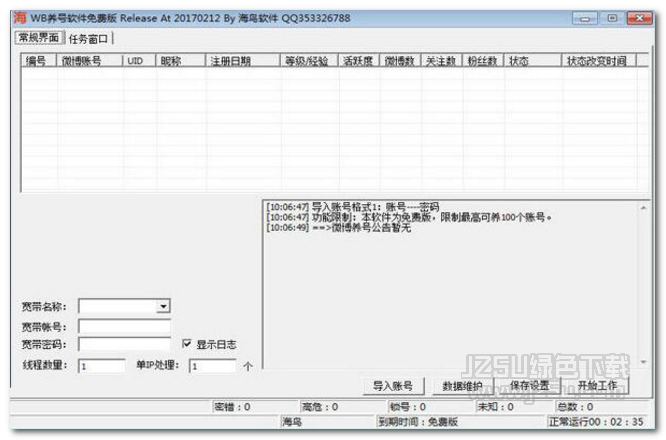
Task: Save settings with 保存设置 button
Action: coord(529,386)
